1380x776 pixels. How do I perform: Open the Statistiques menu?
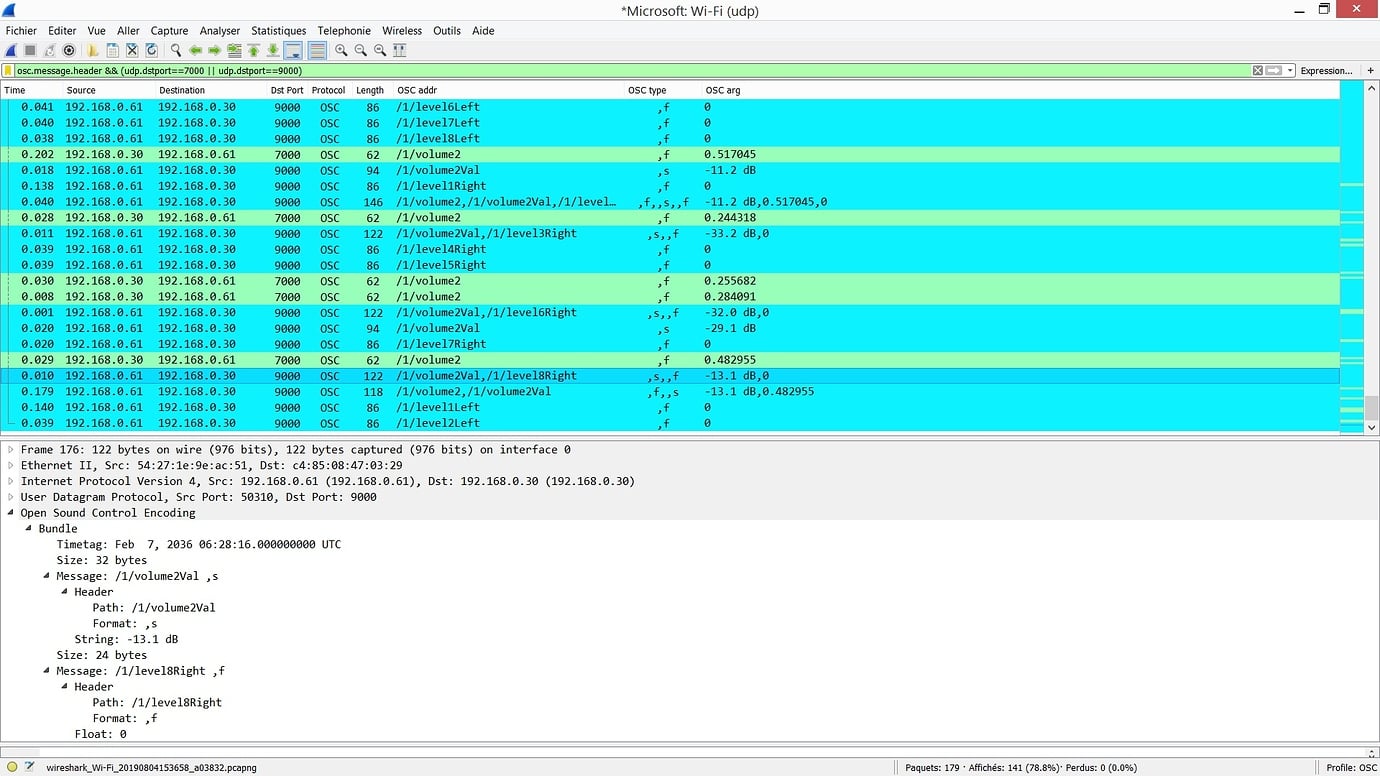[278, 30]
